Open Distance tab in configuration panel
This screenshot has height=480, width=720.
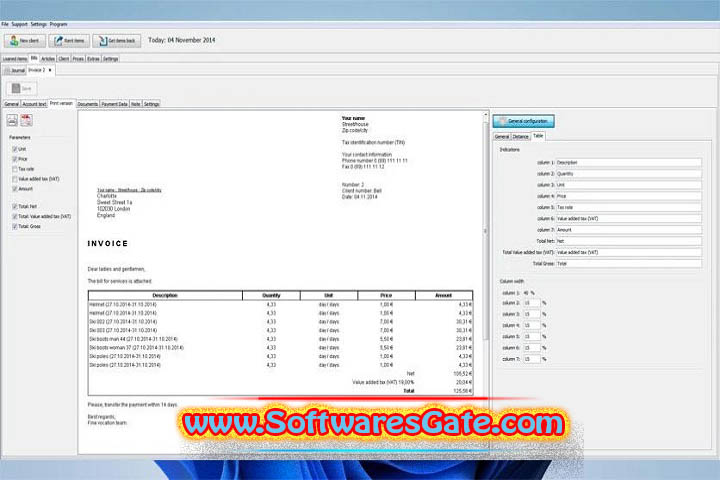pyautogui.click(x=521, y=137)
